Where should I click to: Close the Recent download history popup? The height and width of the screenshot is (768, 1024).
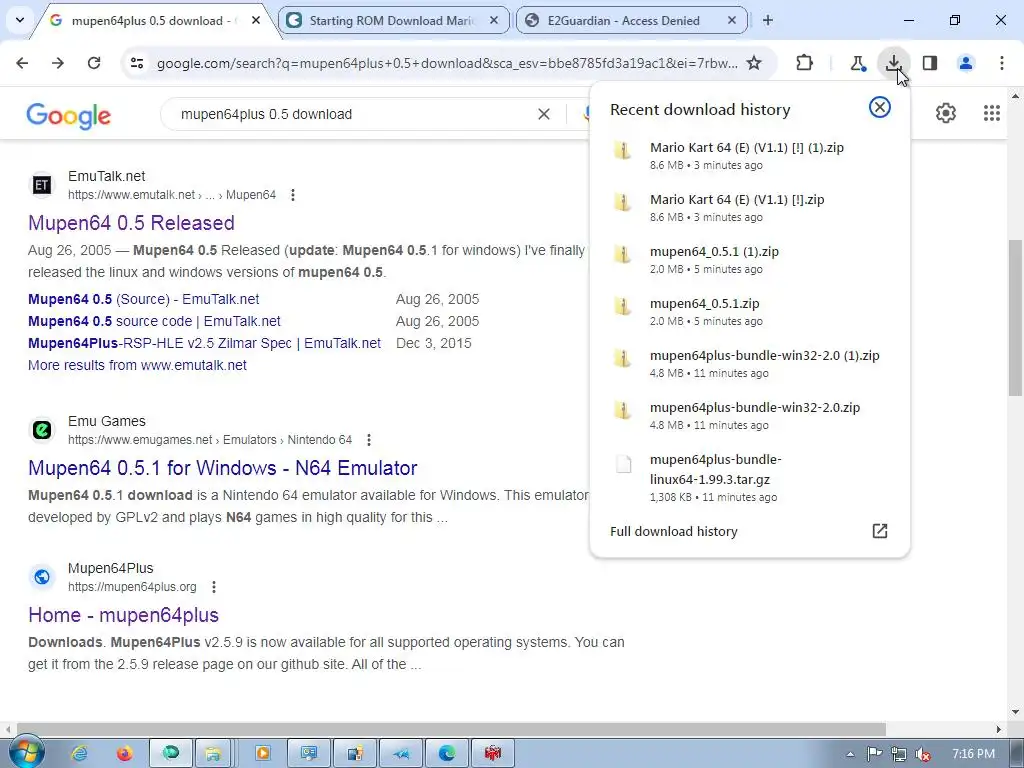point(880,107)
